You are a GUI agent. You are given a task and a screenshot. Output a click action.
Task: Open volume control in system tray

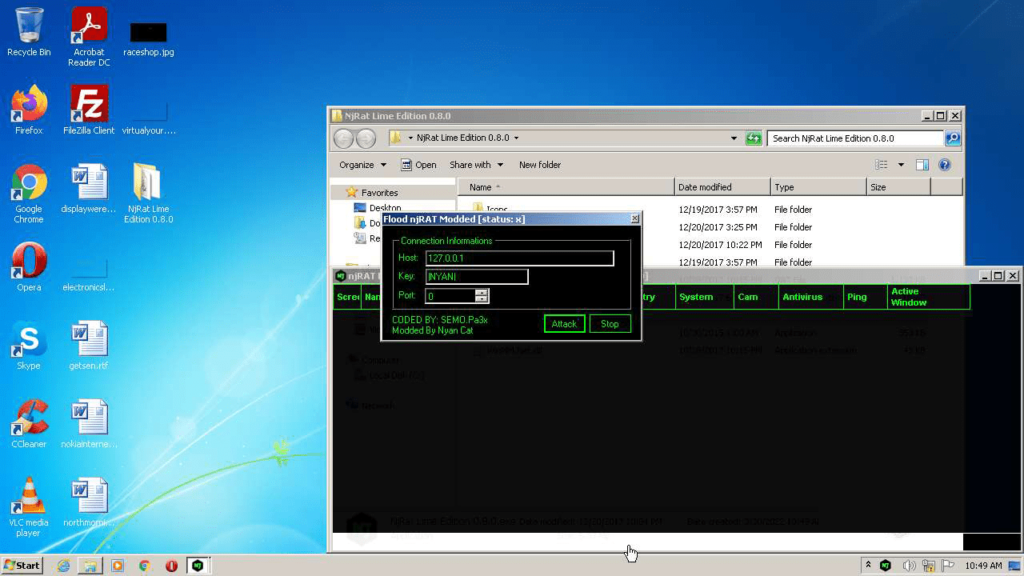908,566
